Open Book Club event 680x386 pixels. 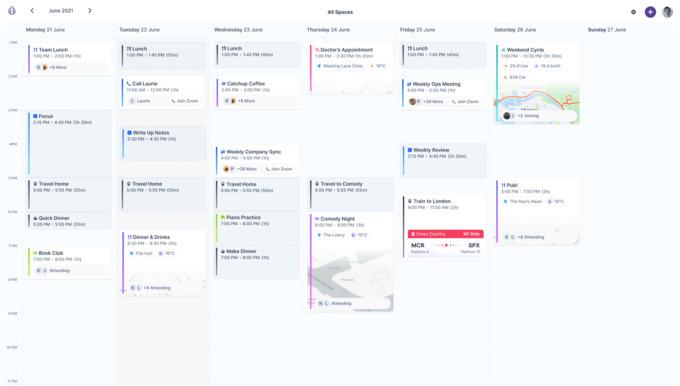(69, 262)
